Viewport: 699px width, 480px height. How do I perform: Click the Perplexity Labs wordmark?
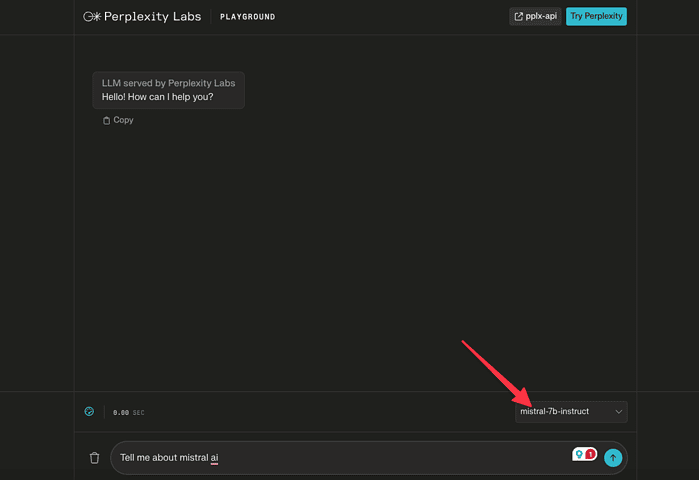point(152,17)
